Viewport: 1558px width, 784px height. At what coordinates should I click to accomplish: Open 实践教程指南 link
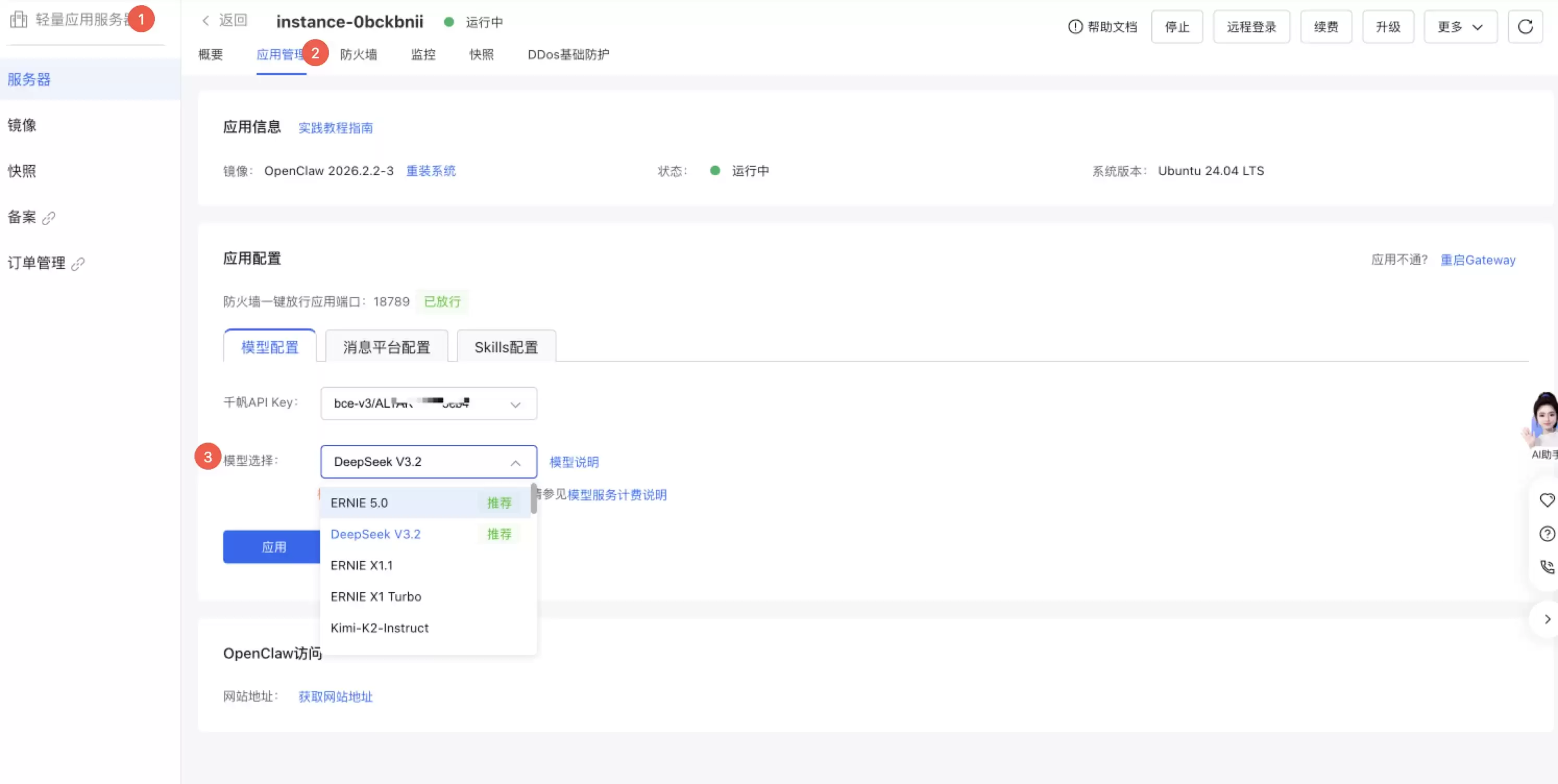coord(336,128)
